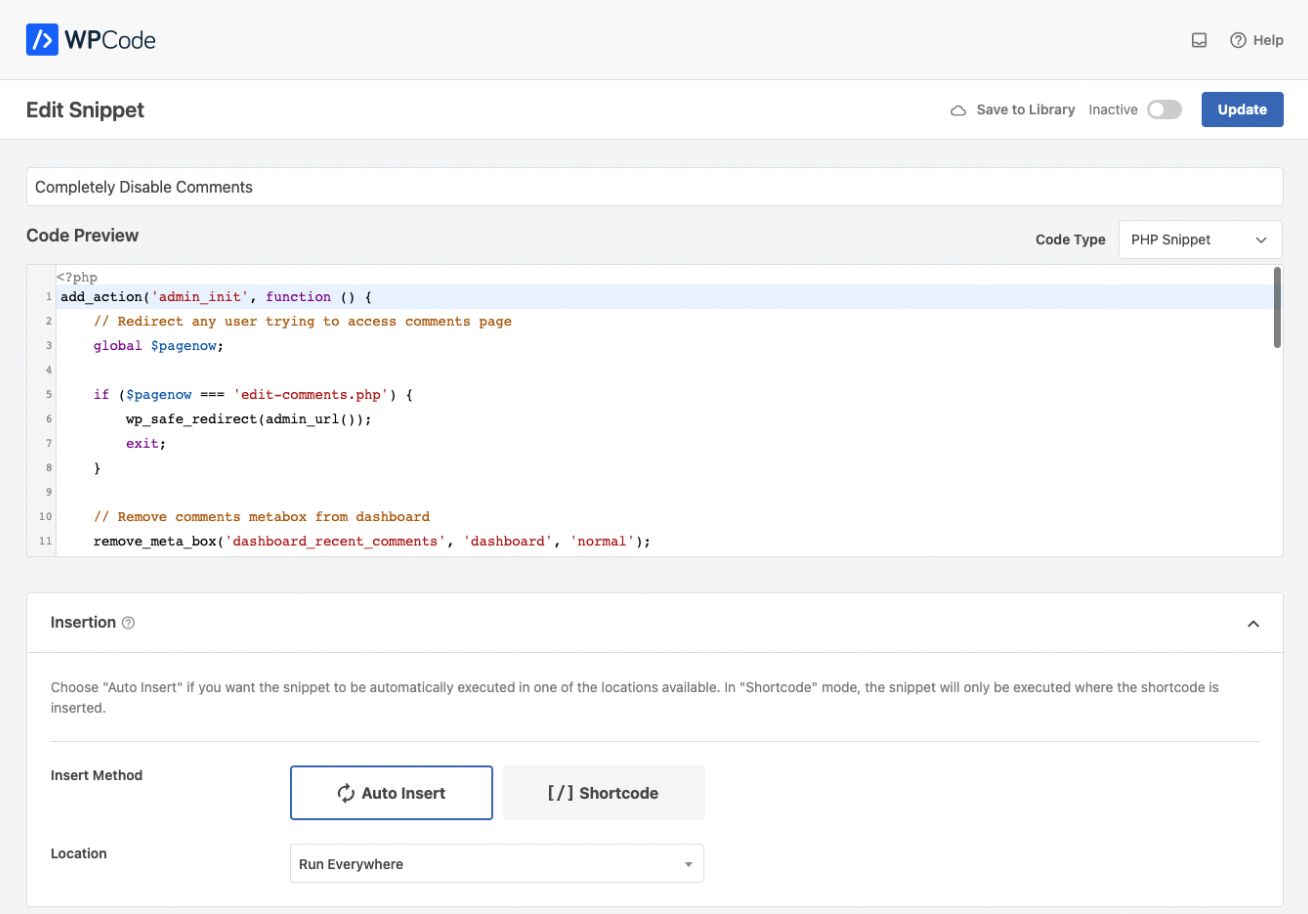
Task: Click the WPCode logo icon
Action: point(42,40)
